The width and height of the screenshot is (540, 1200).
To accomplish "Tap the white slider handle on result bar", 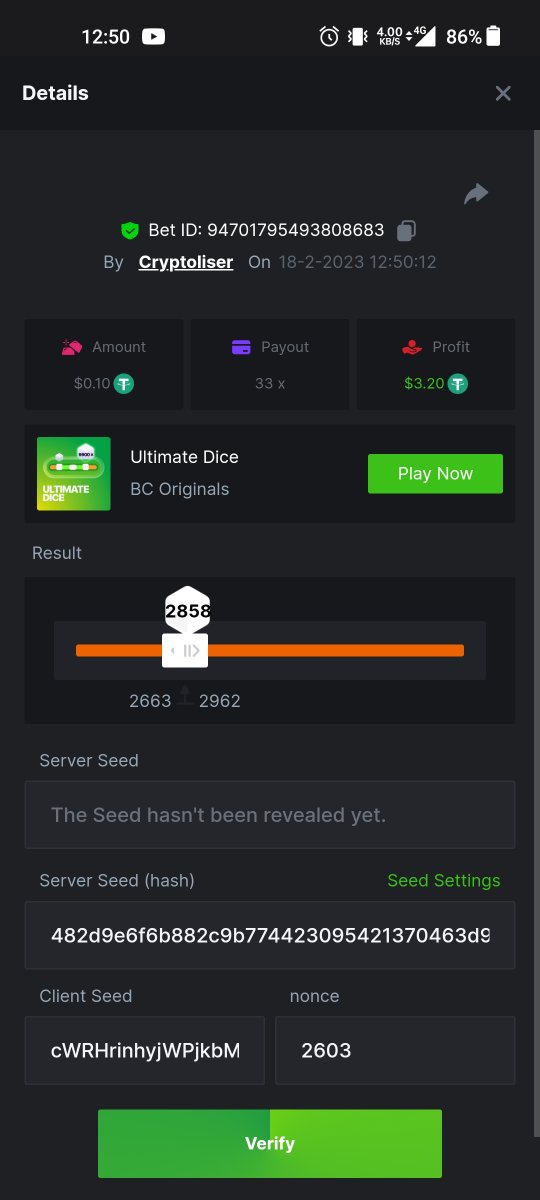I will pyautogui.click(x=185, y=651).
